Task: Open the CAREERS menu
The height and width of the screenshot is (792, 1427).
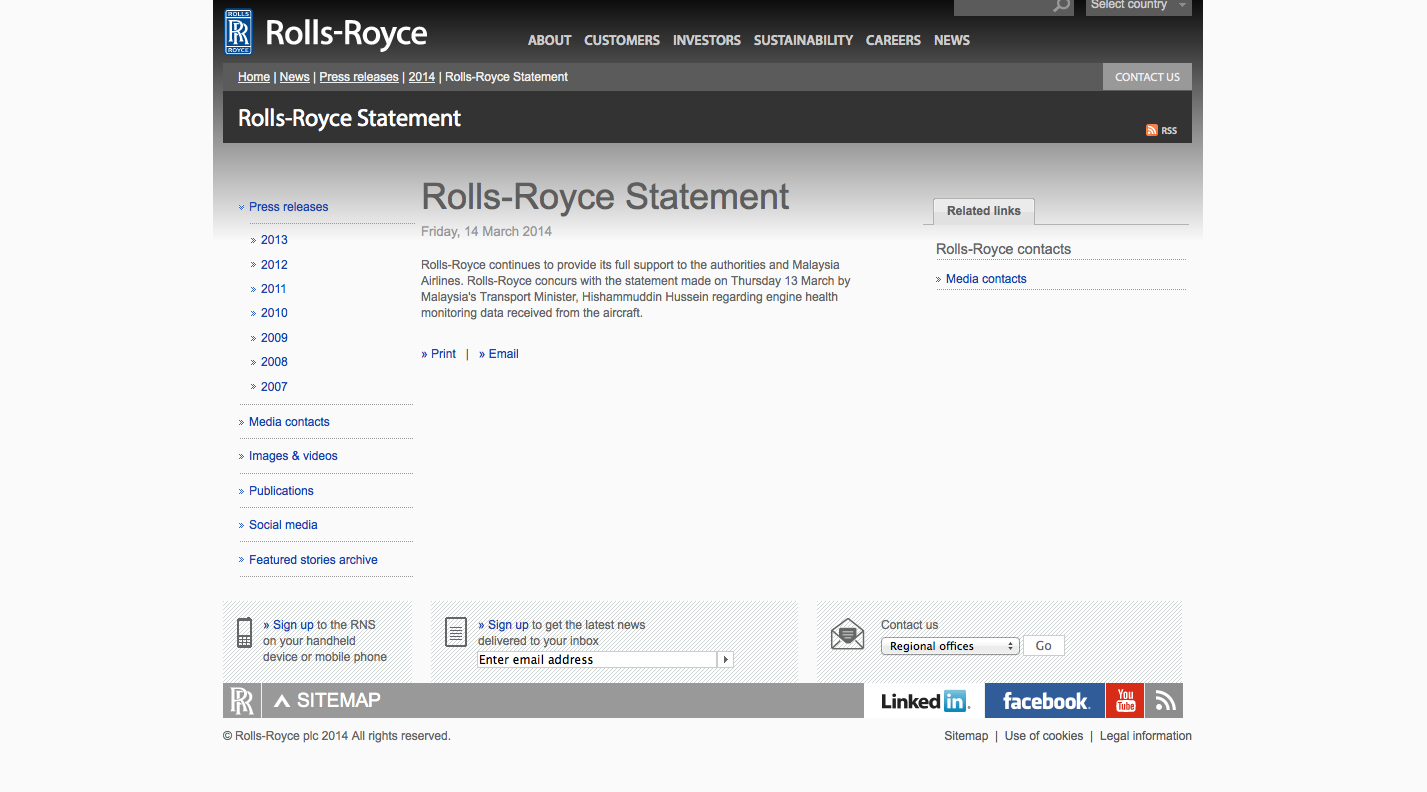Action: coord(893,40)
